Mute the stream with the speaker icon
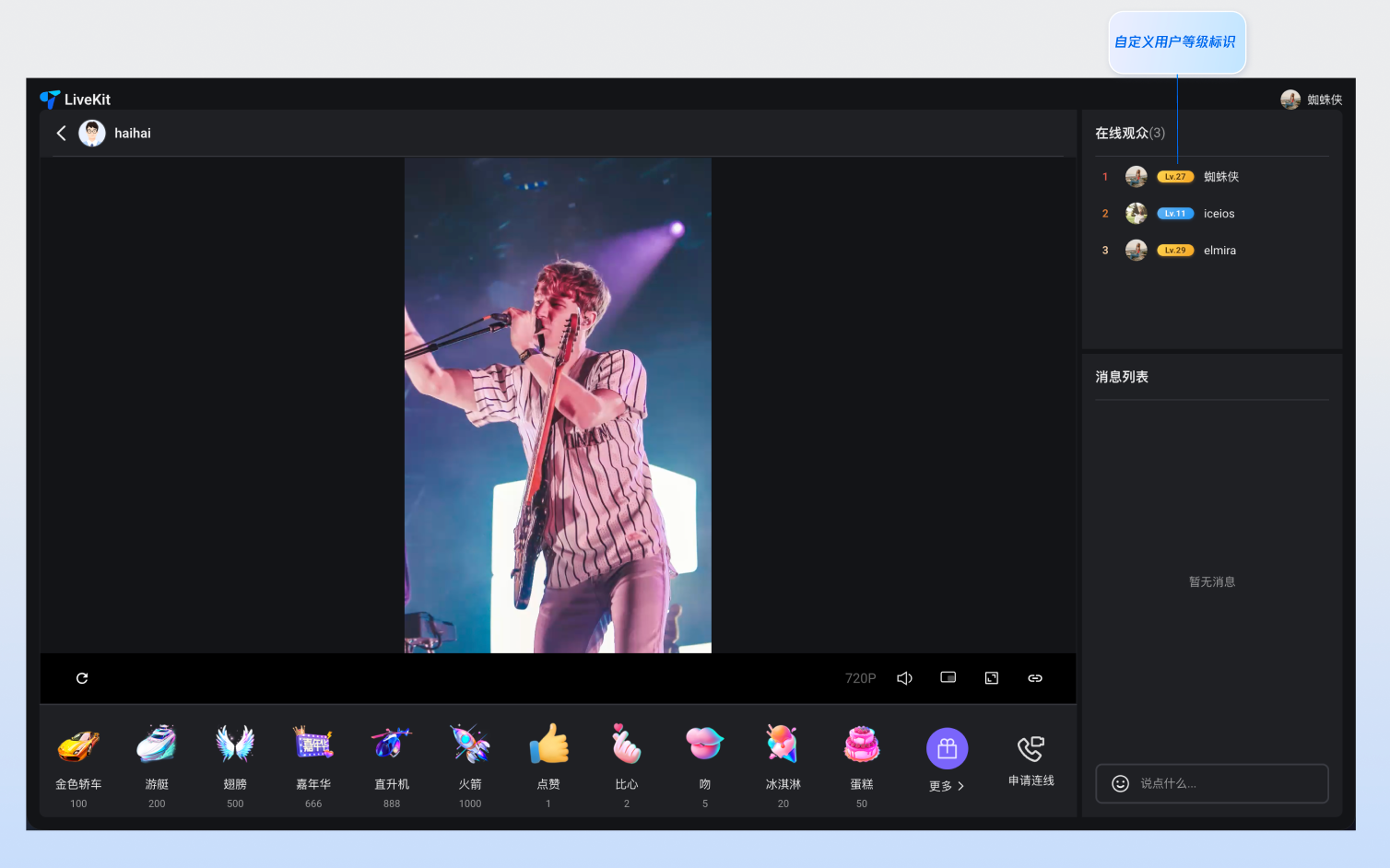This screenshot has height=868, width=1390. coord(904,678)
